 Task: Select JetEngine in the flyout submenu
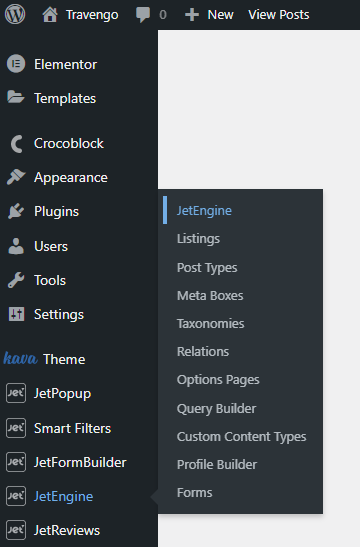pyautogui.click(x=204, y=210)
